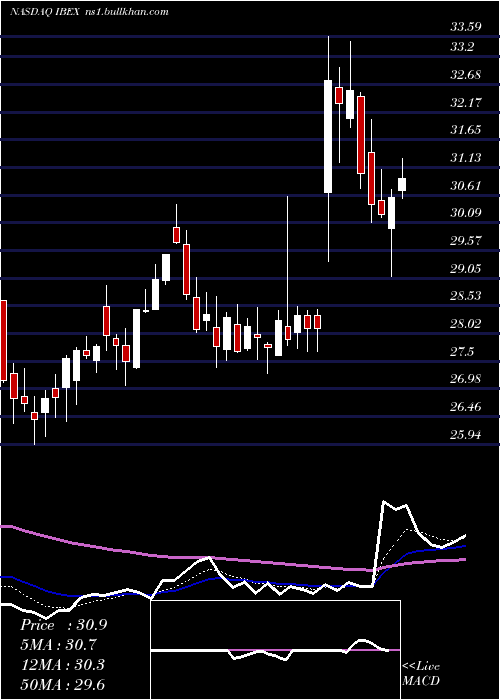Click the 33.59 price axis label
The image size is (500, 700).
[x=466, y=27]
